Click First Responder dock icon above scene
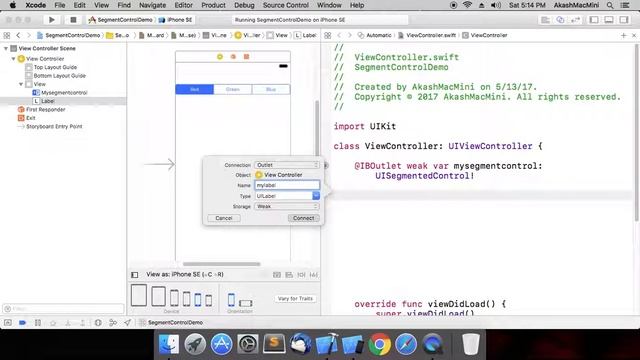 pos(233,57)
